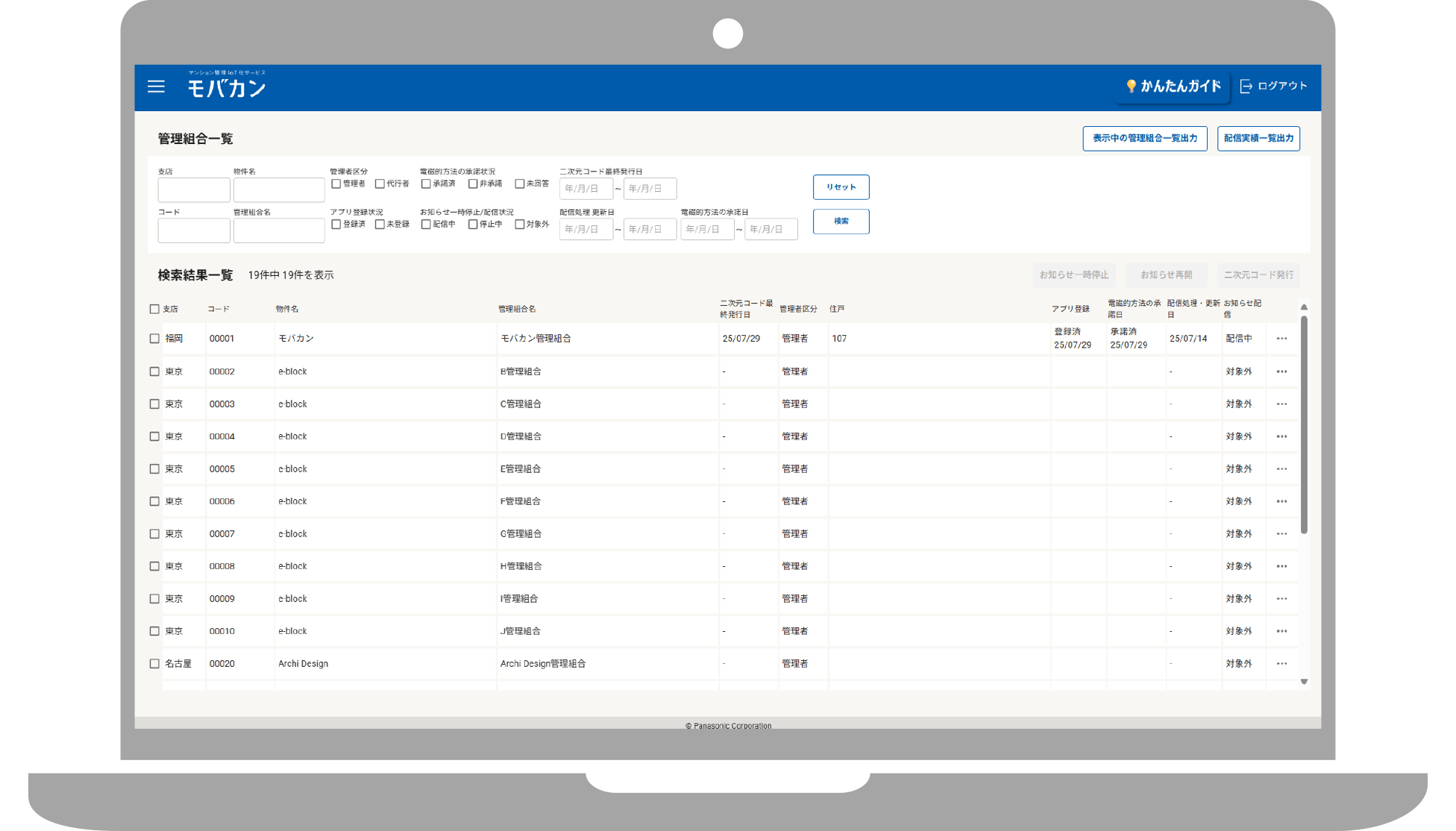This screenshot has width=1456, height=831.
Task: Open three-dot menu for code 00001 row
Action: [1281, 339]
